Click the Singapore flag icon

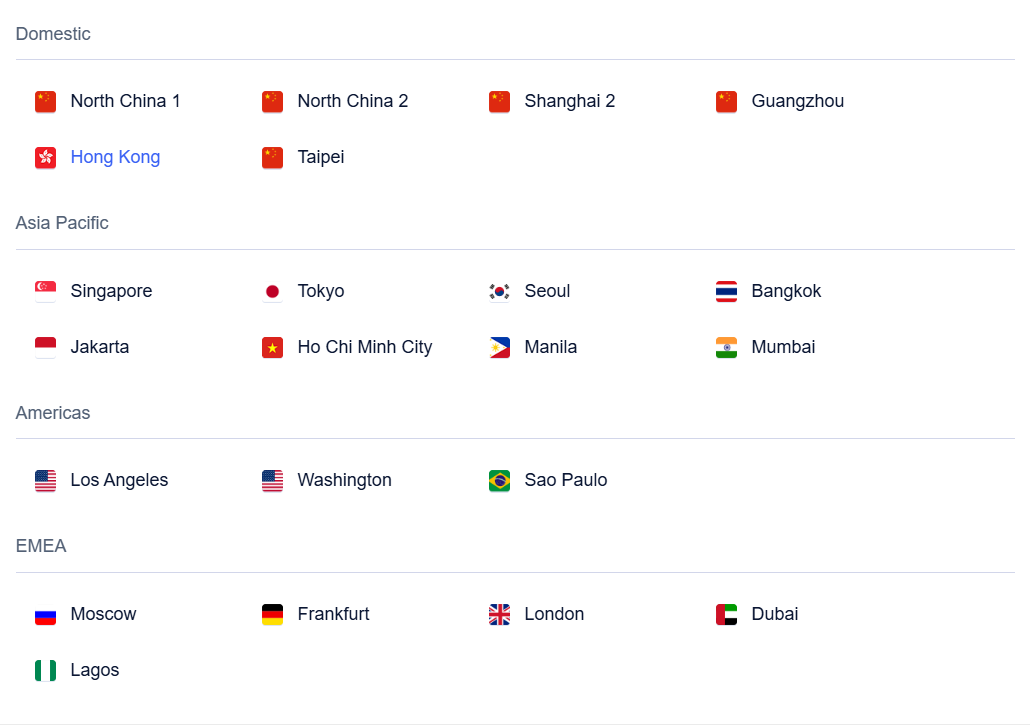coord(45,291)
